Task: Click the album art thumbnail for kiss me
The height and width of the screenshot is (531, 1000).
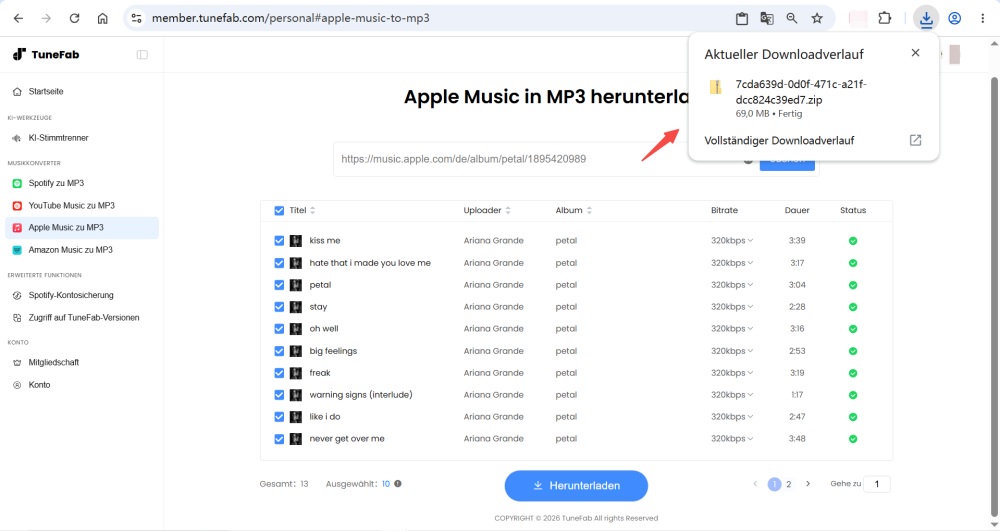Action: point(296,241)
